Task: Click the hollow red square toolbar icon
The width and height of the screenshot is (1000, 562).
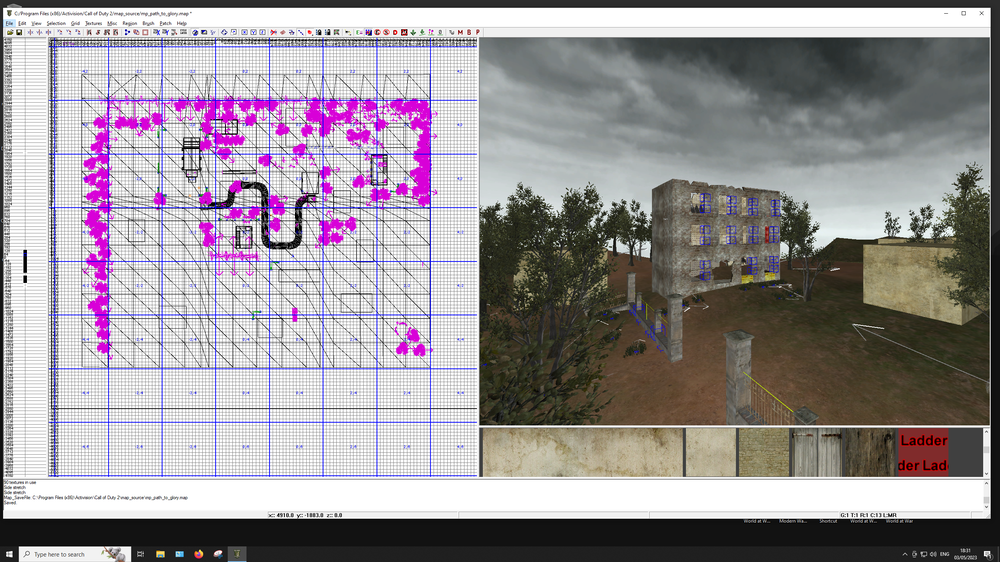Action: [145, 32]
